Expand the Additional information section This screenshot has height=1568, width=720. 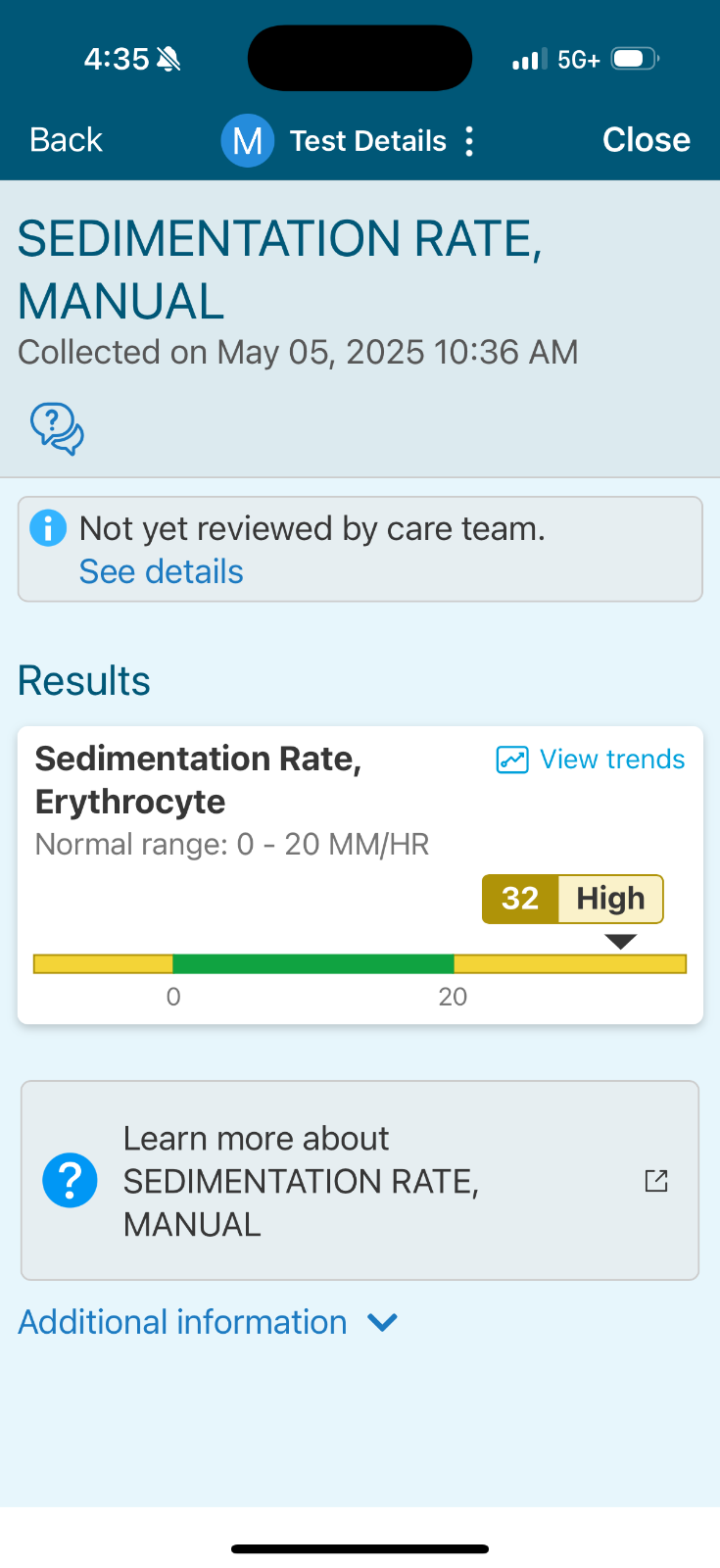tap(208, 1322)
